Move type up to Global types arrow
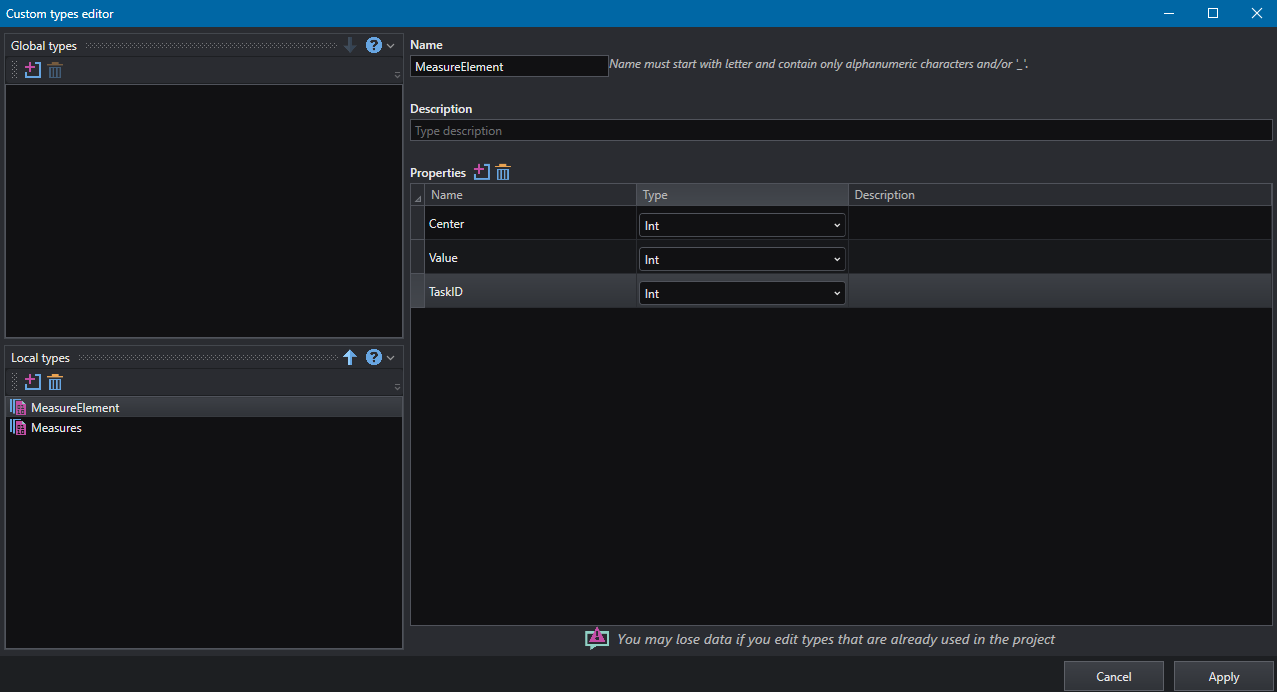The image size is (1277, 692). click(x=350, y=357)
